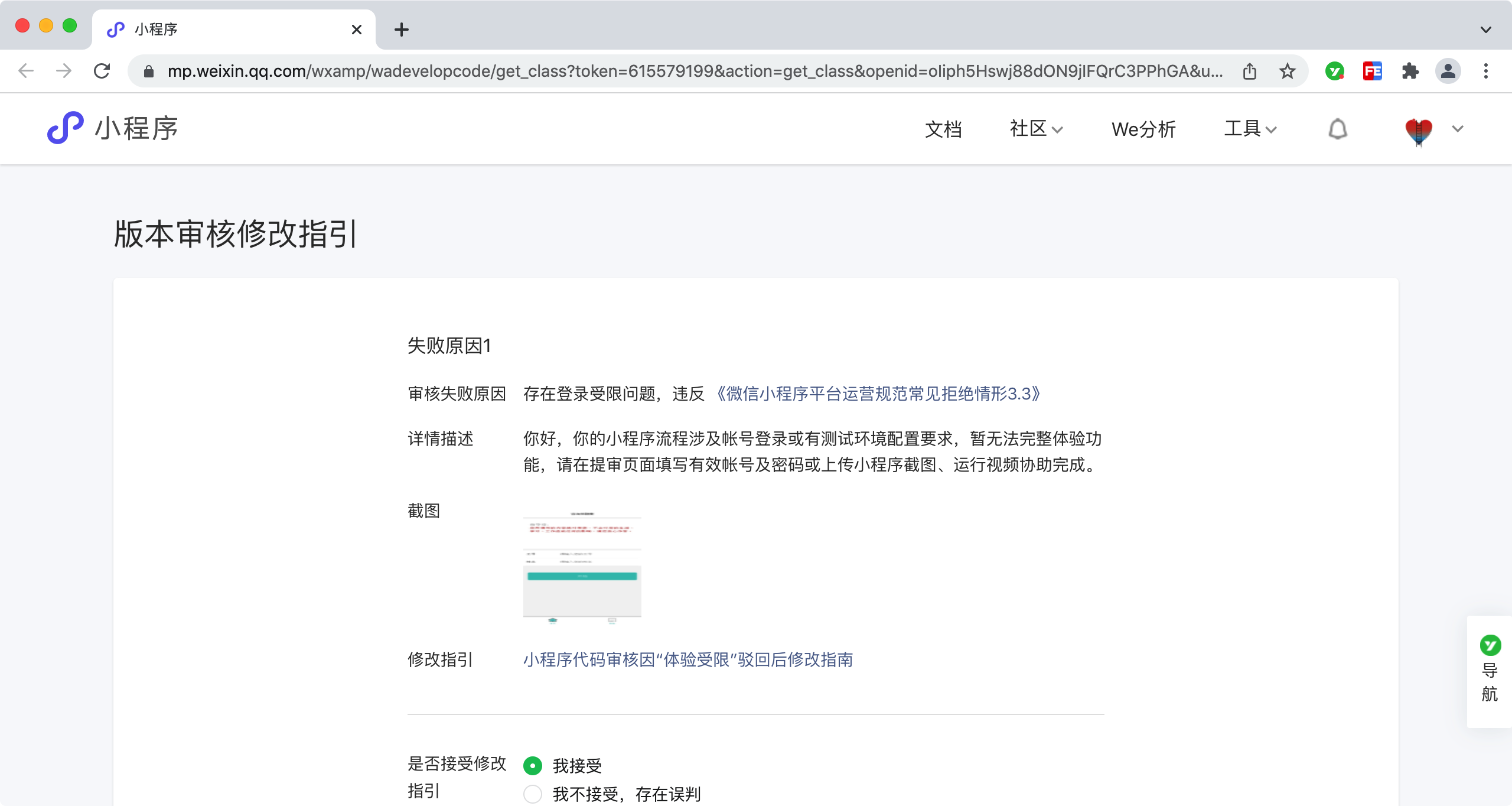The width and height of the screenshot is (1512, 806).
Task: Open the 文档 navigation item
Action: (x=943, y=129)
